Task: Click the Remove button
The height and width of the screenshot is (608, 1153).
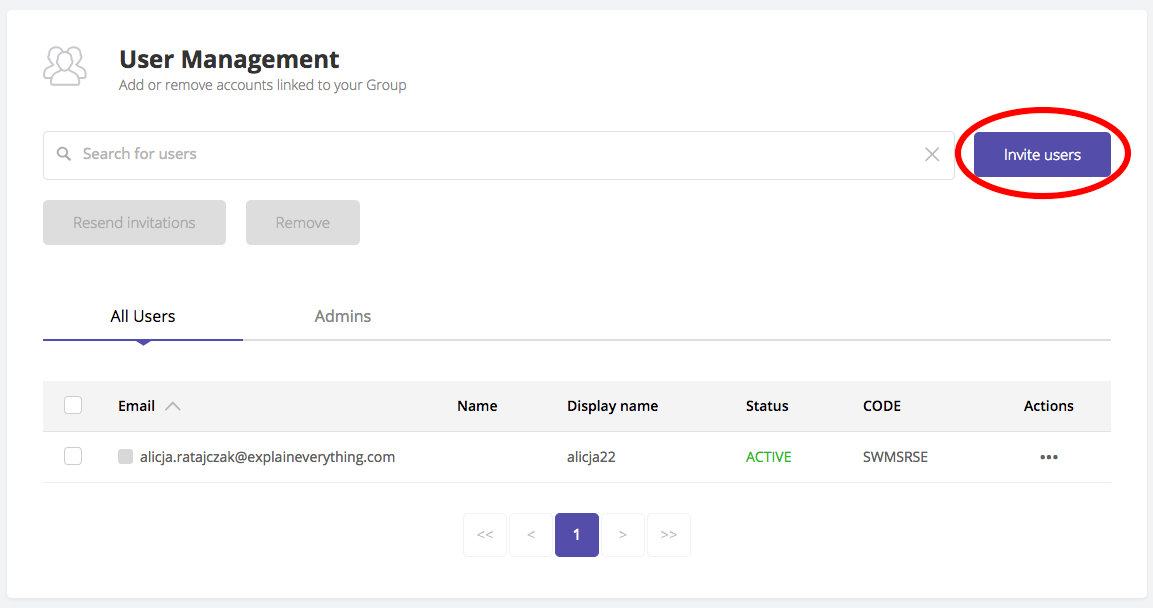Action: [302, 222]
